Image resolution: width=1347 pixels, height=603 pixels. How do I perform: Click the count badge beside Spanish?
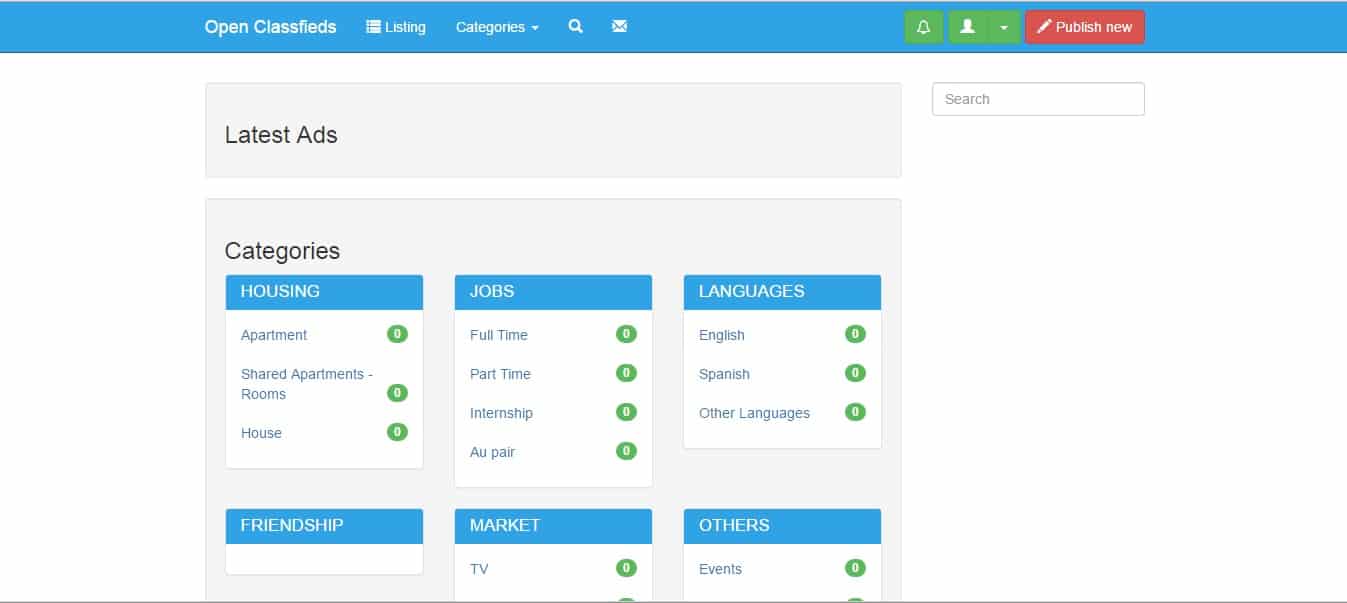pyautogui.click(x=855, y=373)
